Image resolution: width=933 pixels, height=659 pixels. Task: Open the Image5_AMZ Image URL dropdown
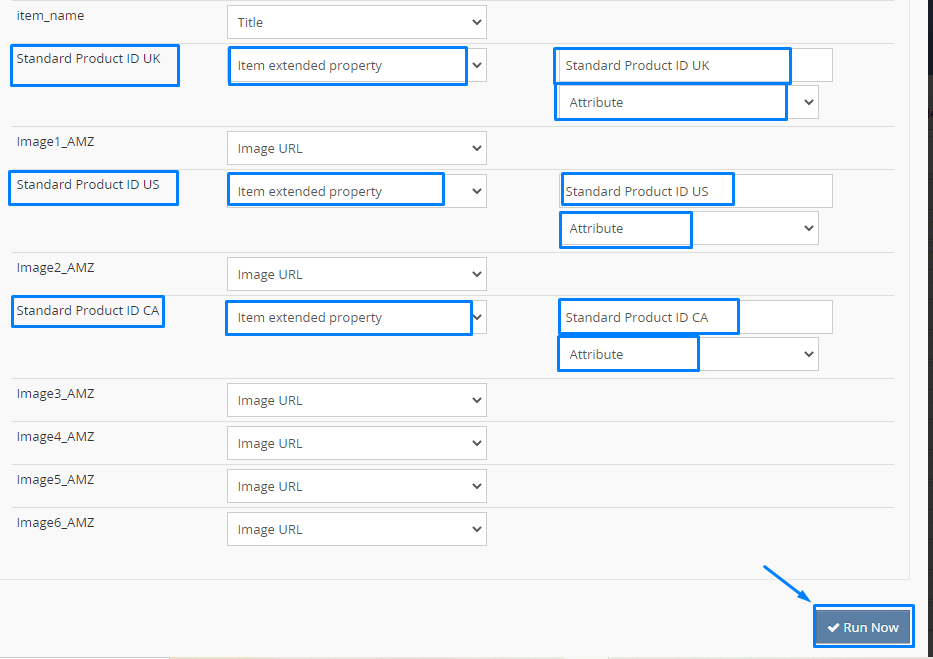pyautogui.click(x=356, y=486)
